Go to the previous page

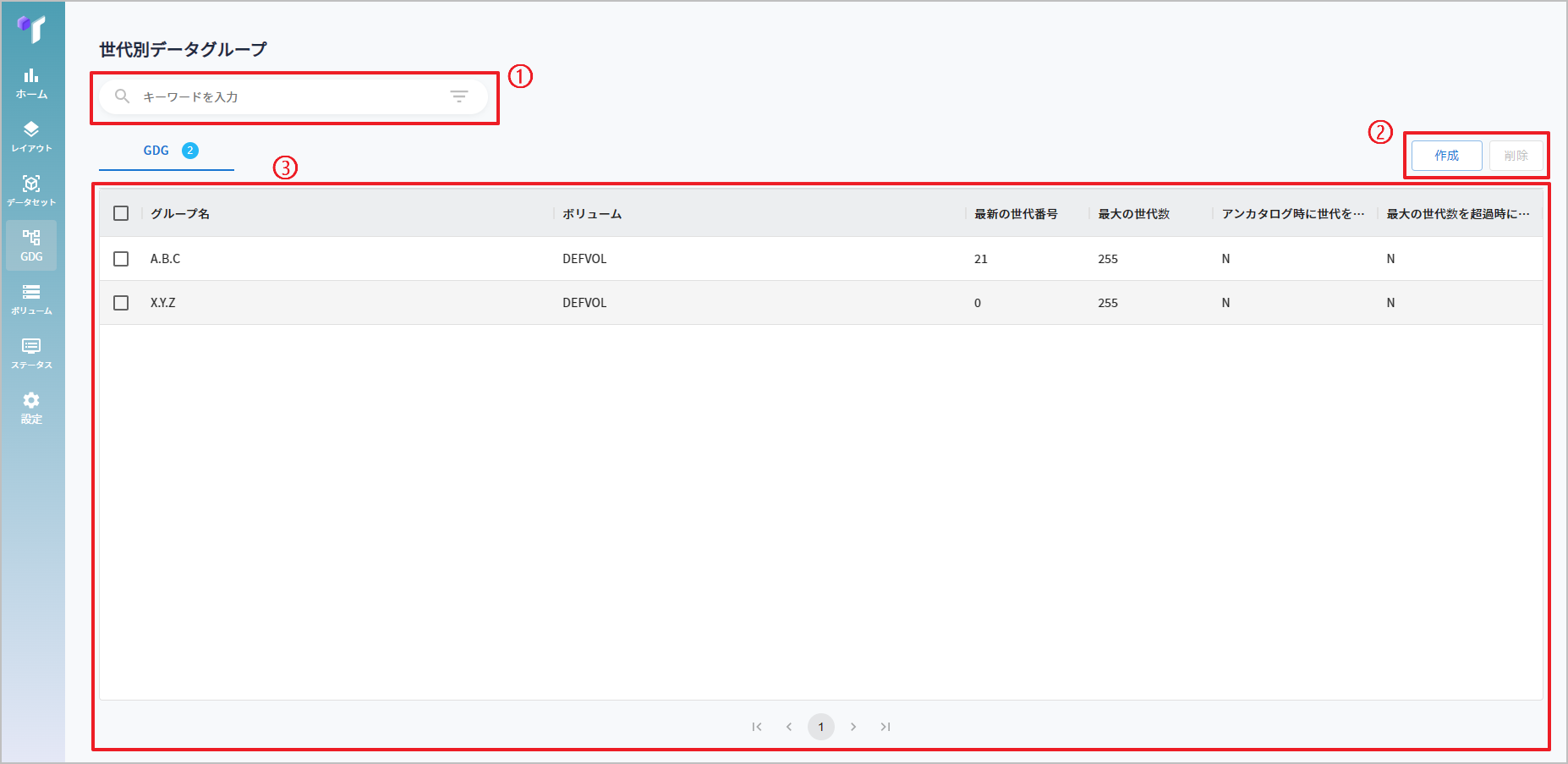(789, 727)
